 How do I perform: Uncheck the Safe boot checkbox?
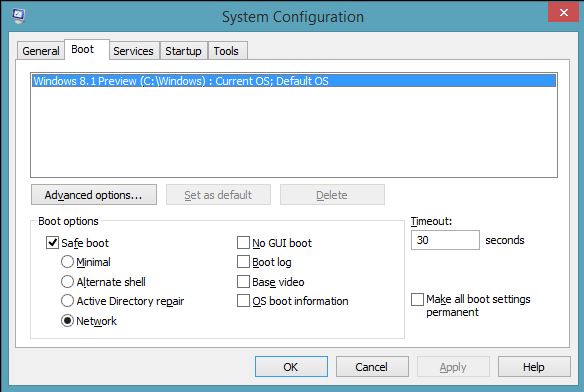52,243
